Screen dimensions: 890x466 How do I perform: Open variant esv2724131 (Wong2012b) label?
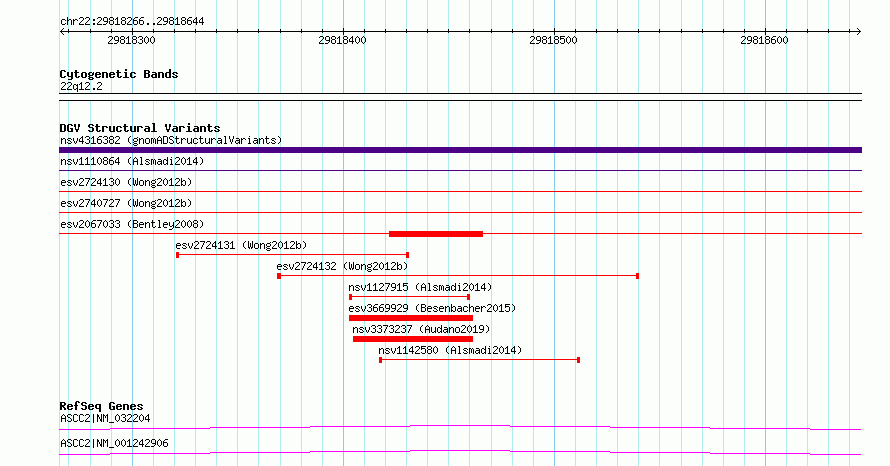(x=241, y=246)
